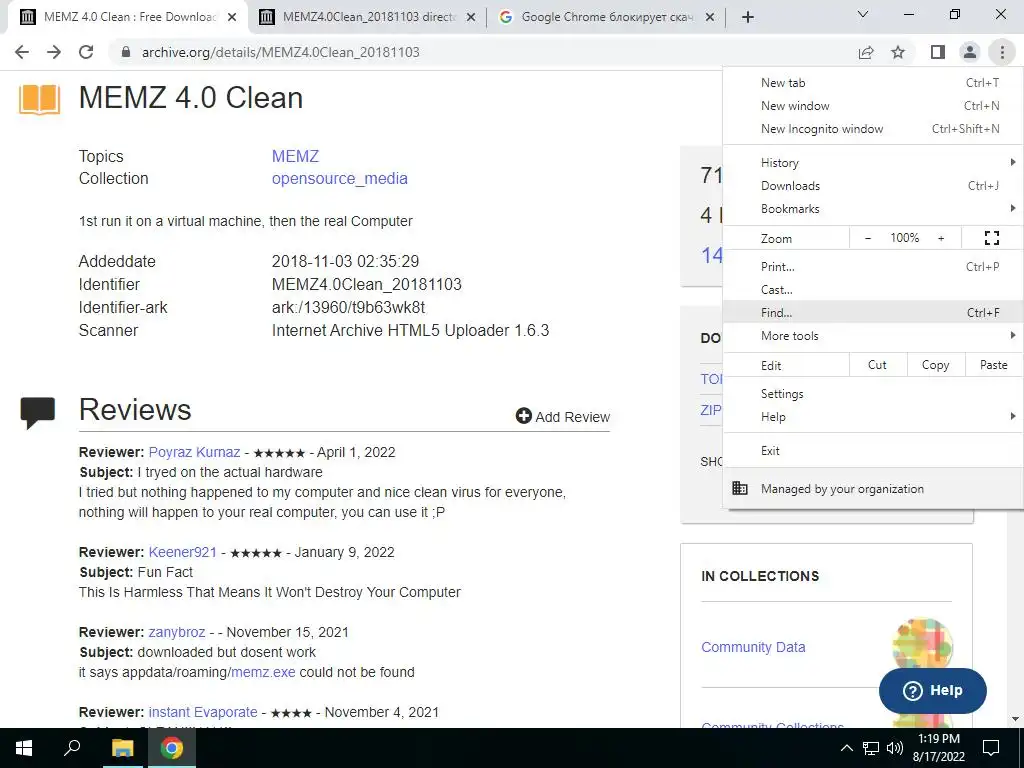Open the Community Data collection link
Viewport: 1024px width, 768px height.
[x=753, y=647]
